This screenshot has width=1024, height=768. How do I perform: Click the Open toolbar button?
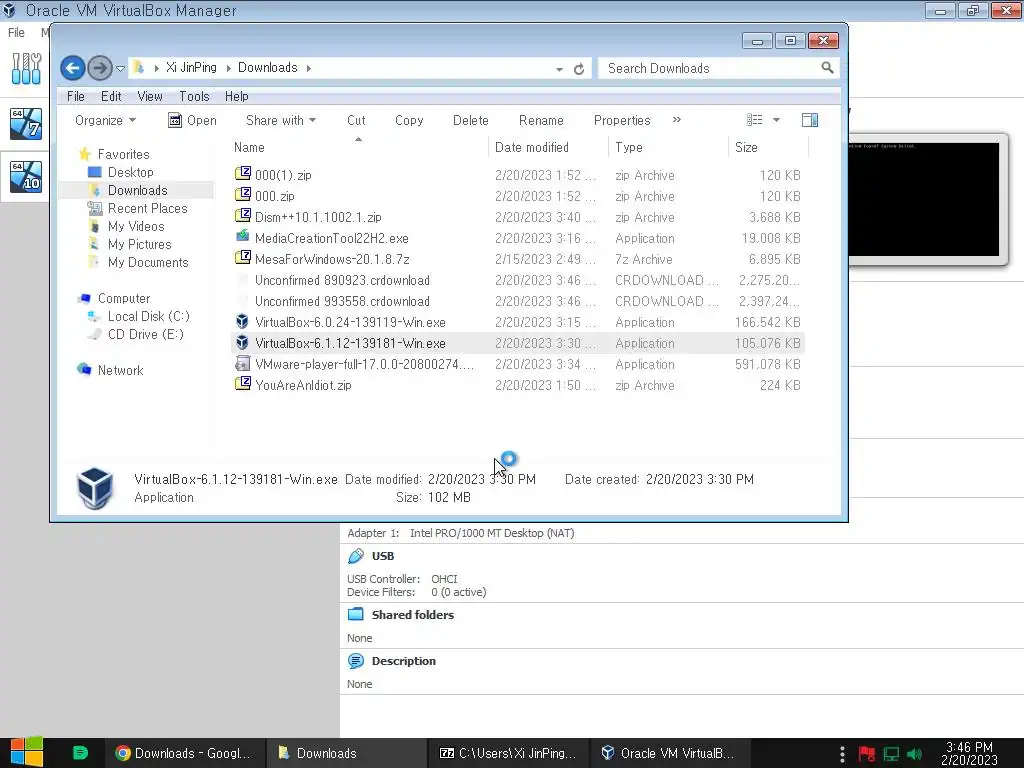(x=192, y=120)
